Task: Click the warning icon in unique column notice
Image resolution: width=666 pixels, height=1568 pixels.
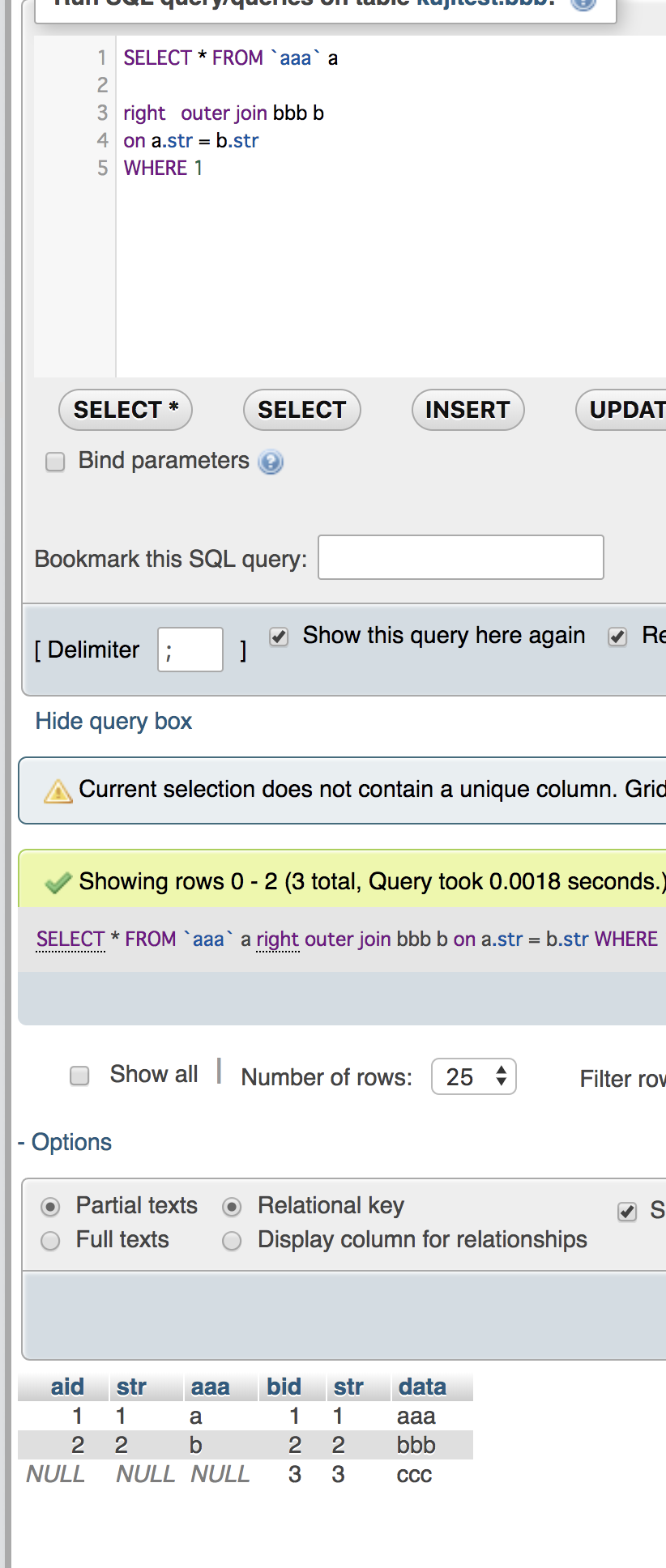Action: point(58,790)
